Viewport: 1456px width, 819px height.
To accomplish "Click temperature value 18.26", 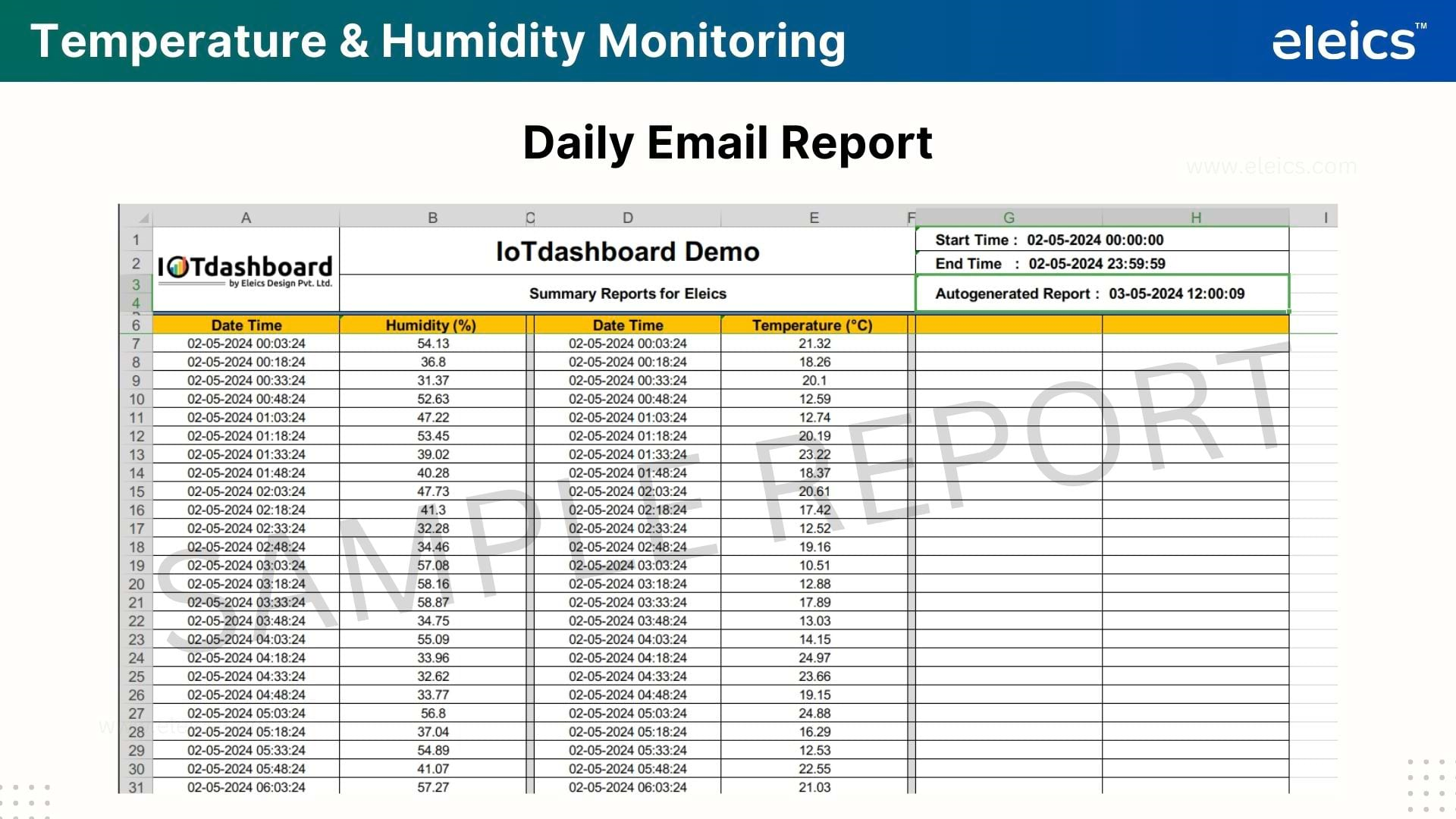I will pyautogui.click(x=814, y=362).
